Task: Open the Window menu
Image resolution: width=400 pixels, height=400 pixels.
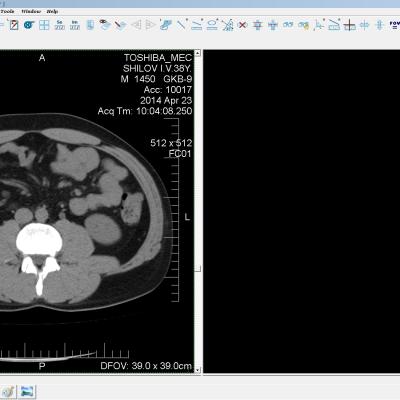Action: click(x=31, y=11)
